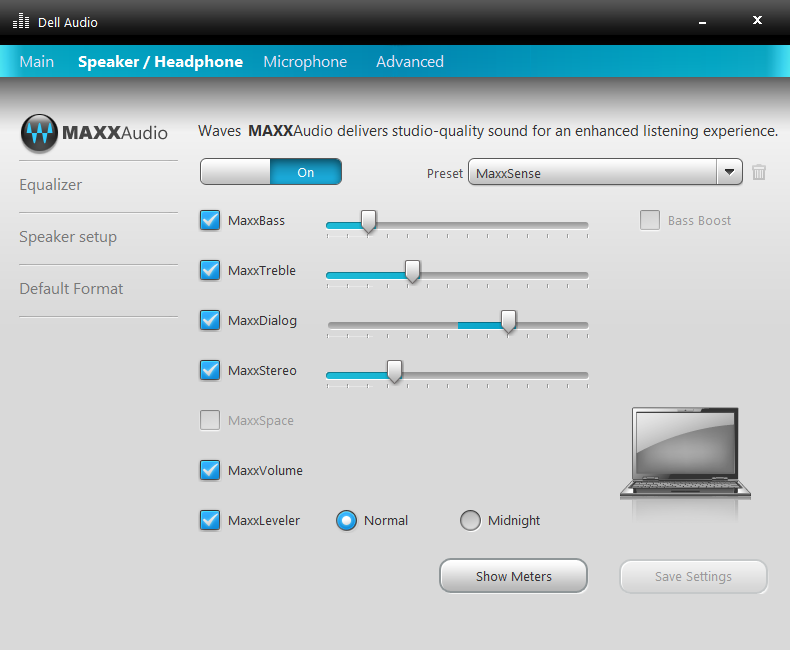Screen dimensions: 790x650
Task: Close the Dell Audio window
Action: click(757, 20)
